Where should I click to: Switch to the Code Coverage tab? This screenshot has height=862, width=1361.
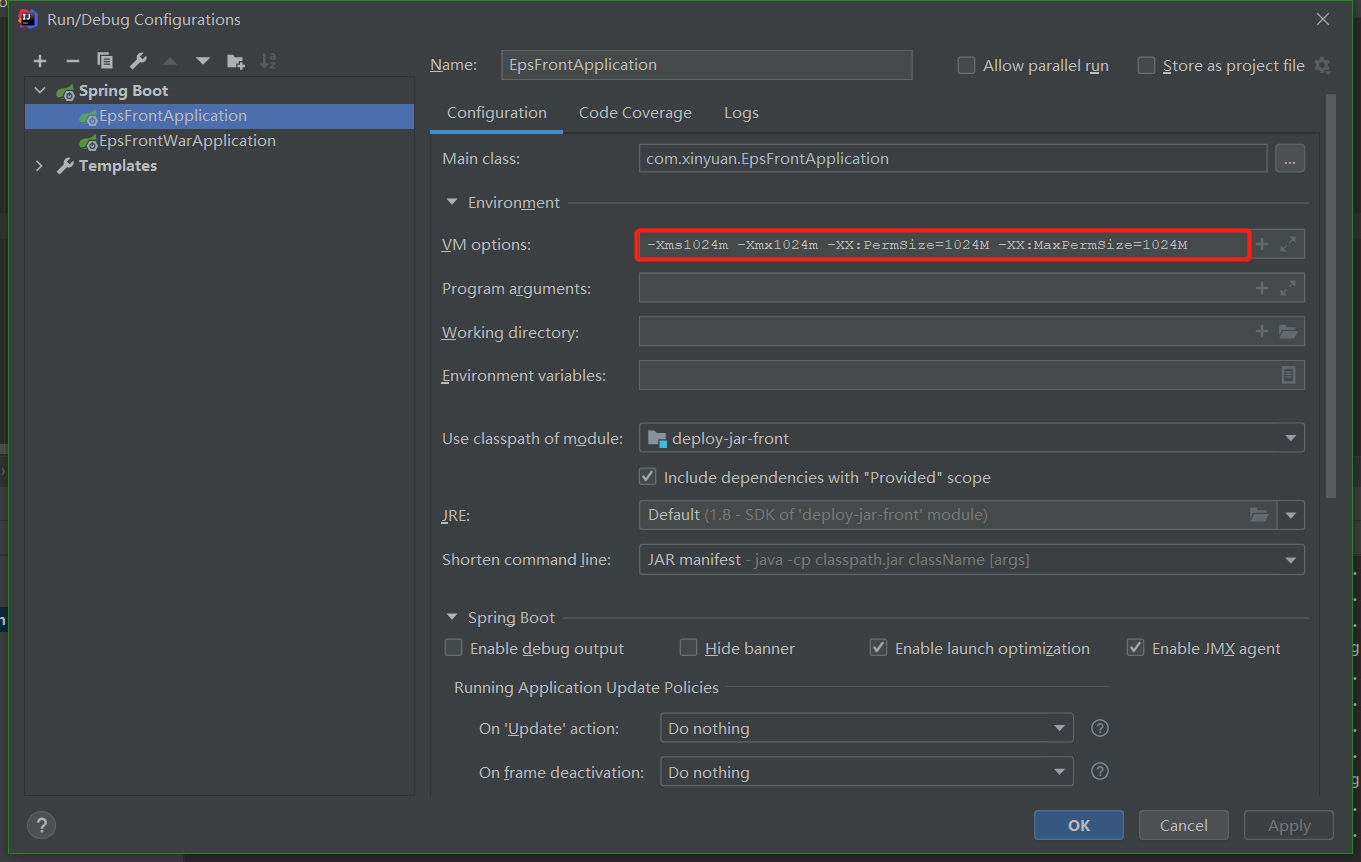635,113
